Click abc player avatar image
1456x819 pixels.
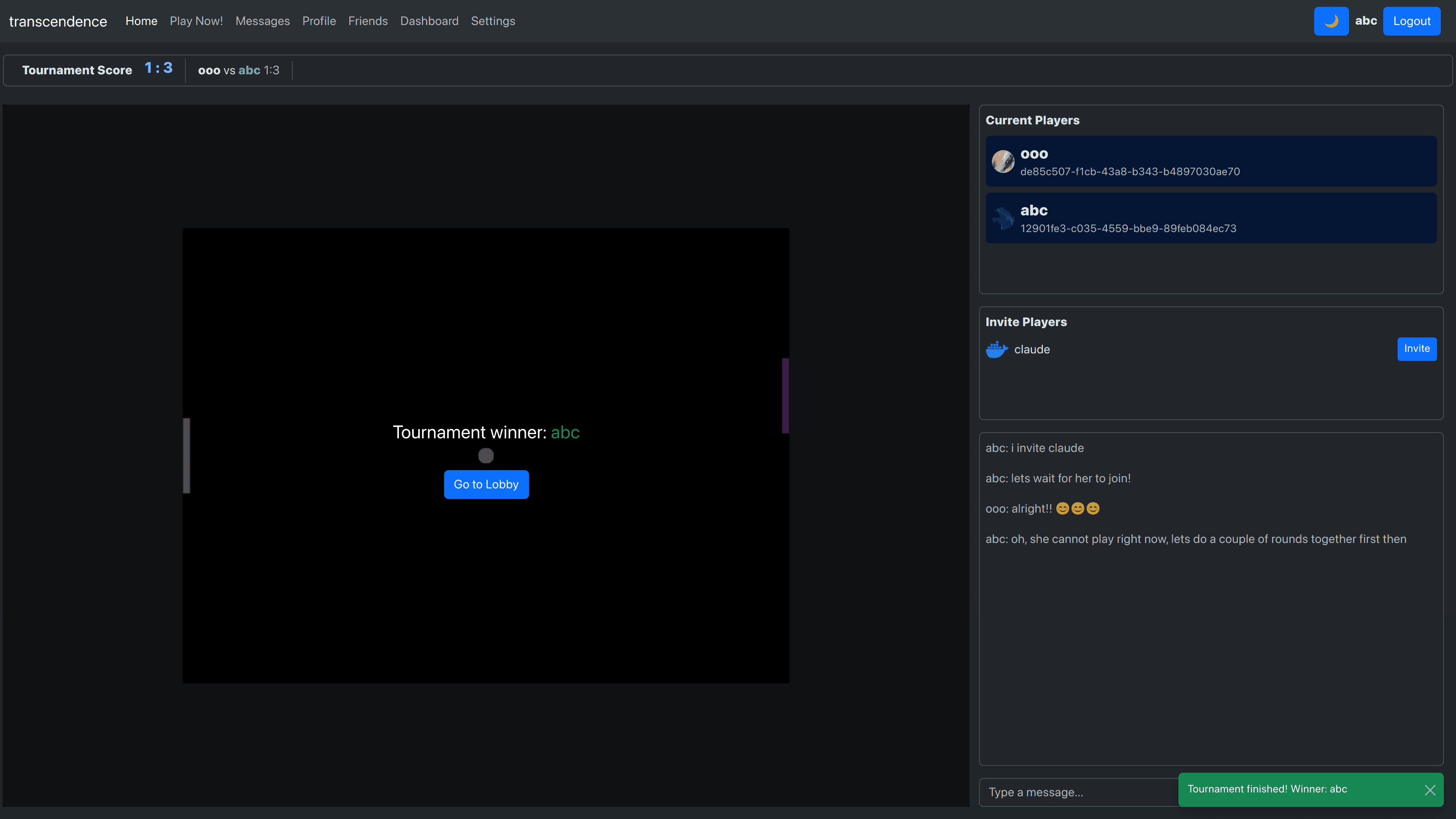[x=1003, y=218]
